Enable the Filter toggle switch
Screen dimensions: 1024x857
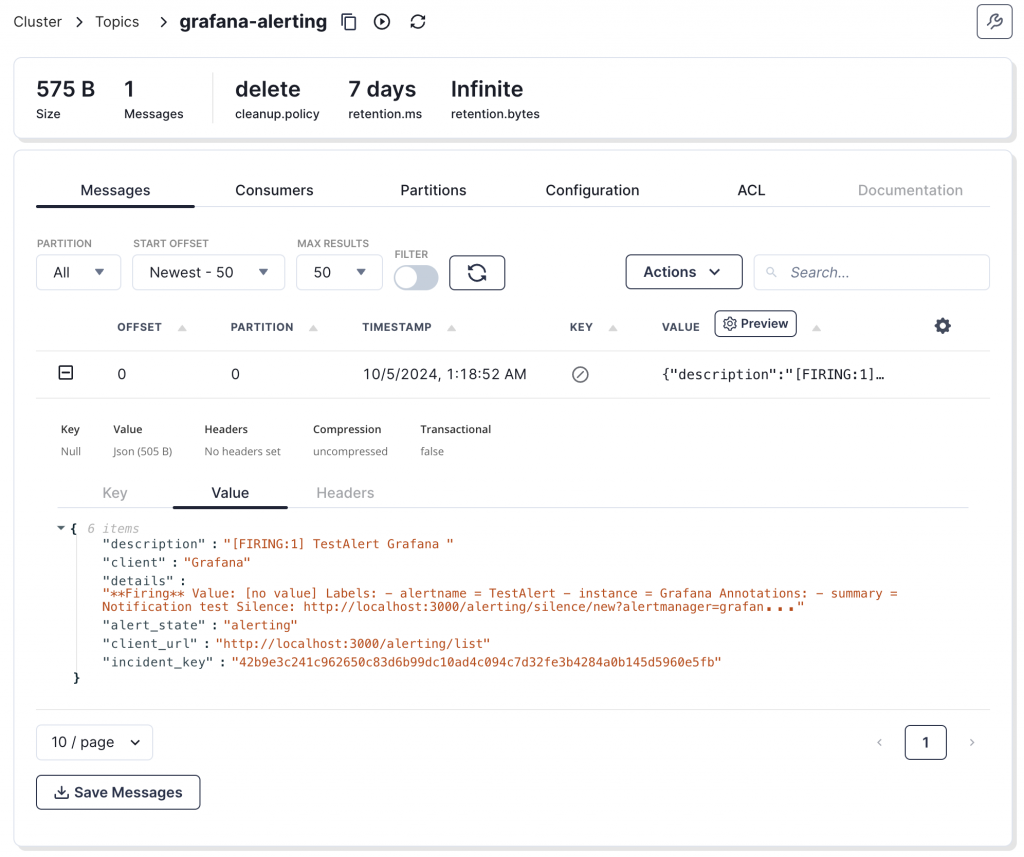coord(416,277)
